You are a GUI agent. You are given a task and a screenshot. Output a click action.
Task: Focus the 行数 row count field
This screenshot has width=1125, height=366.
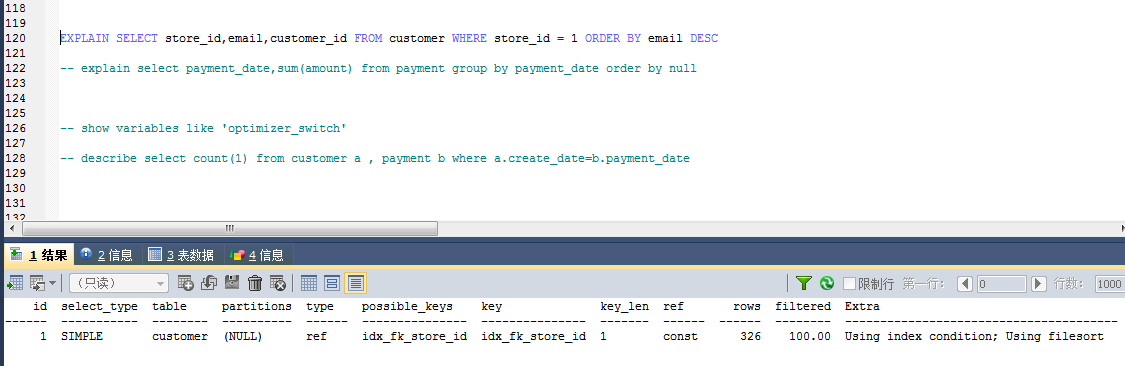click(1109, 283)
